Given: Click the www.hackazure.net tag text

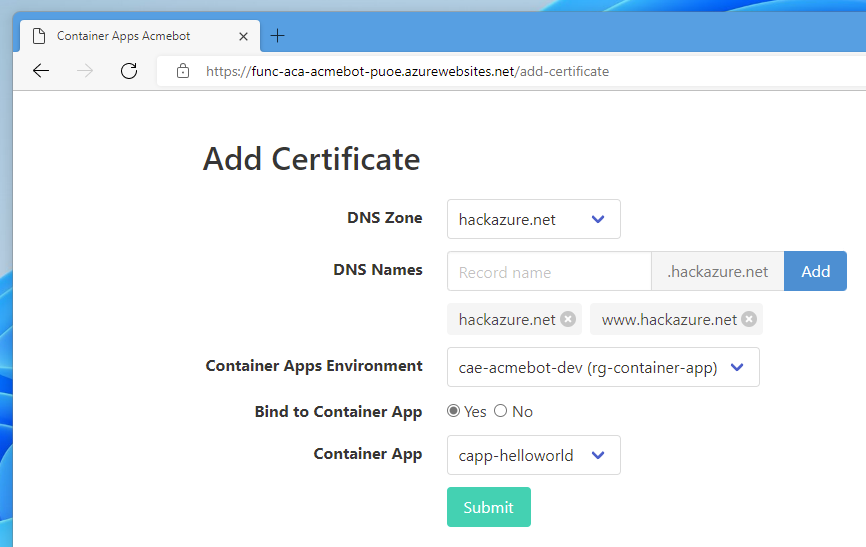Looking at the screenshot, I should pyautogui.click(x=669, y=319).
